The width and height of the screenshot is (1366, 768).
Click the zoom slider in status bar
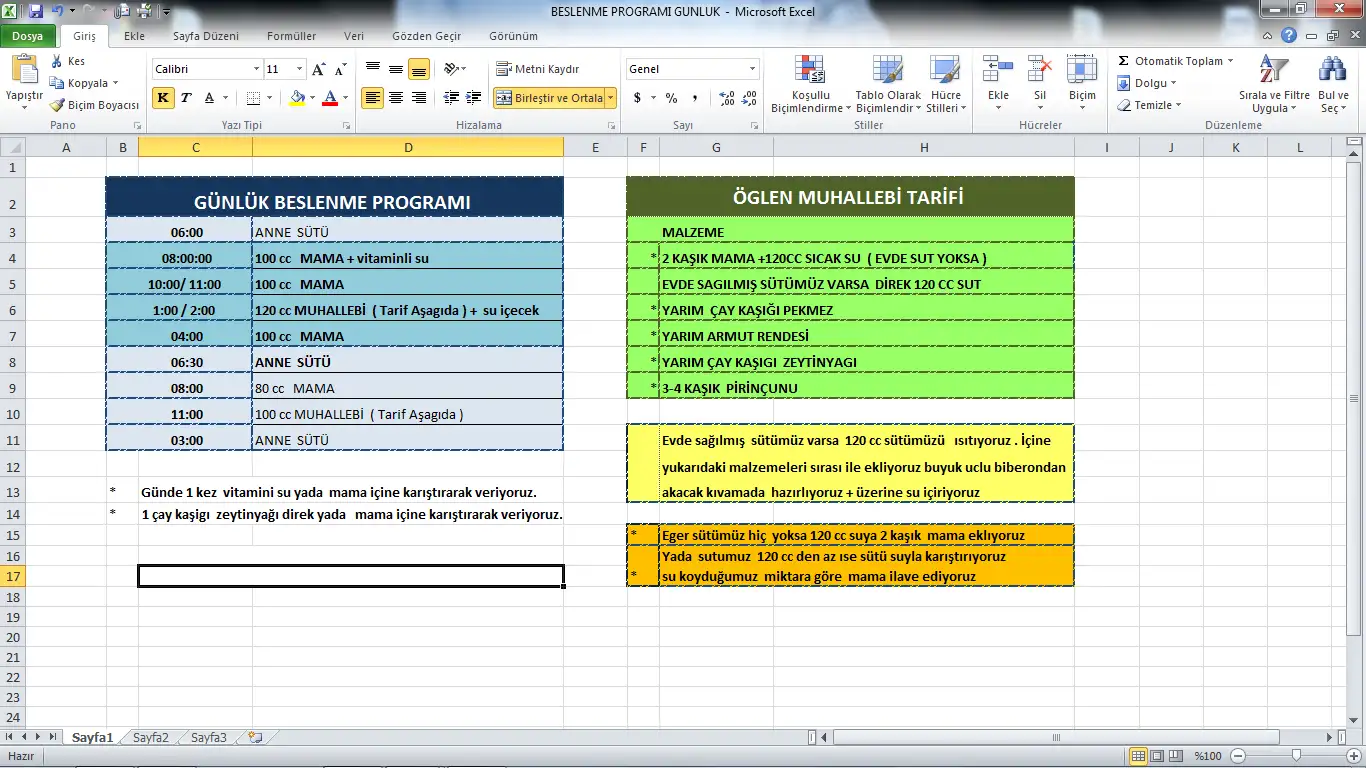(x=1296, y=756)
